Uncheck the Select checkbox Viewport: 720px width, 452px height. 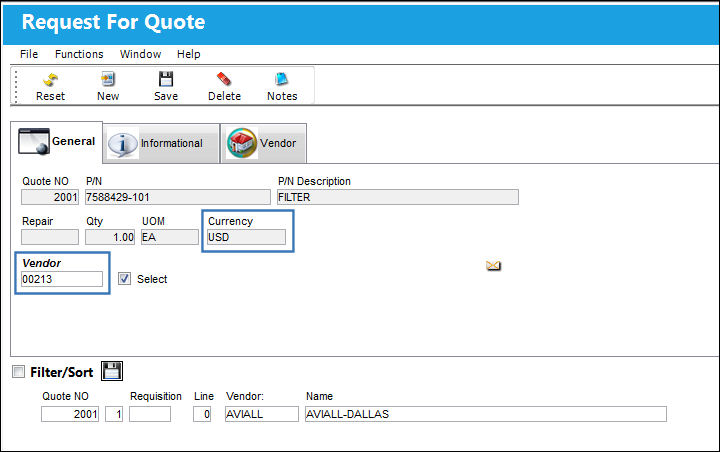(x=124, y=279)
